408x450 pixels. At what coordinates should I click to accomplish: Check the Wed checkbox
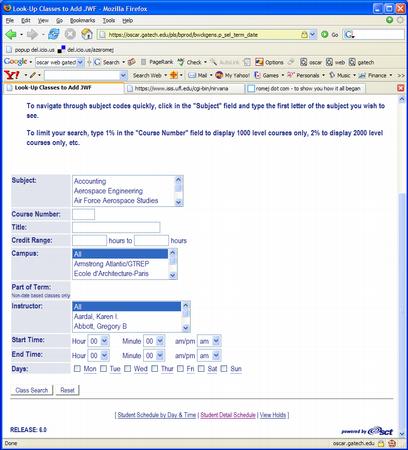click(x=127, y=368)
